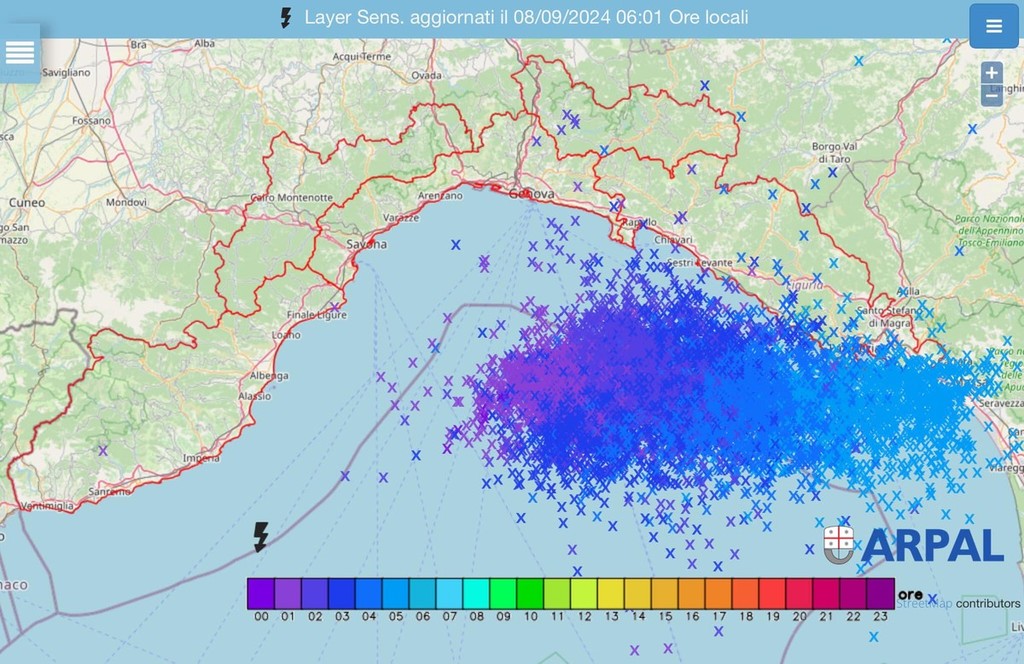Screen dimensions: 1024x664
Task: Click the Liguria crest shield icon
Action: pos(838,543)
